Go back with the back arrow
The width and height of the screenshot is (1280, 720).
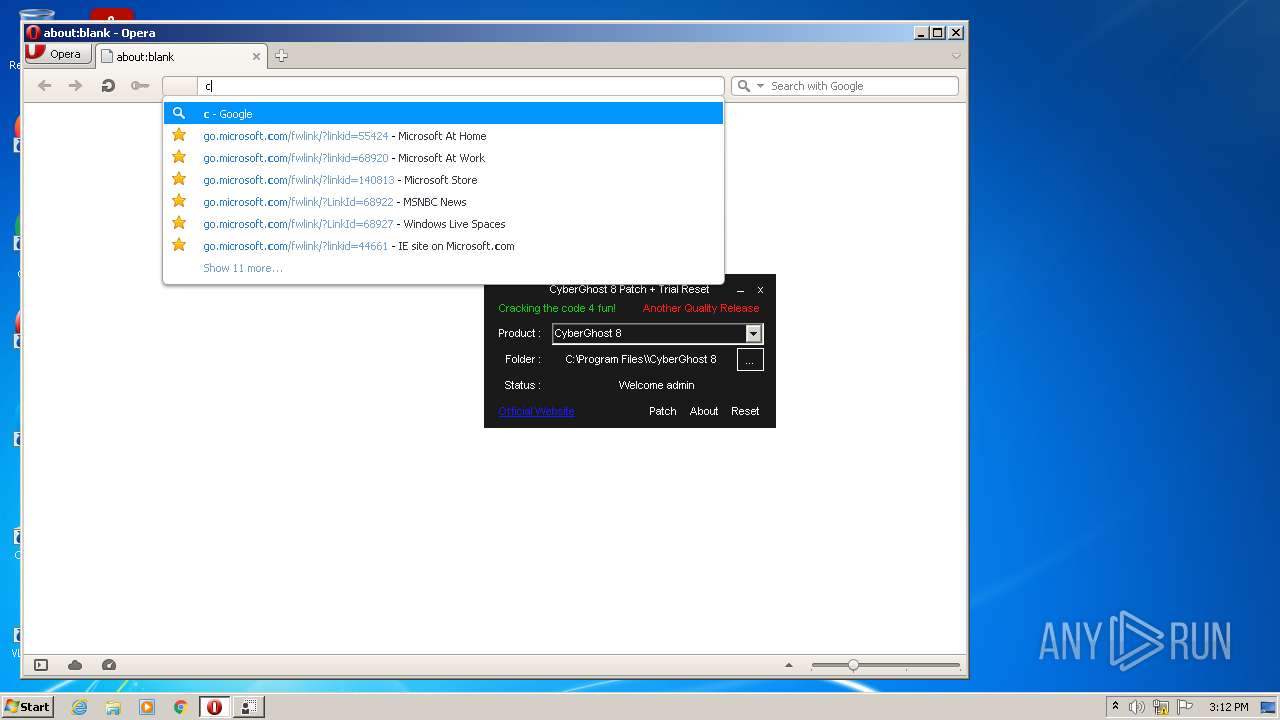coord(44,86)
